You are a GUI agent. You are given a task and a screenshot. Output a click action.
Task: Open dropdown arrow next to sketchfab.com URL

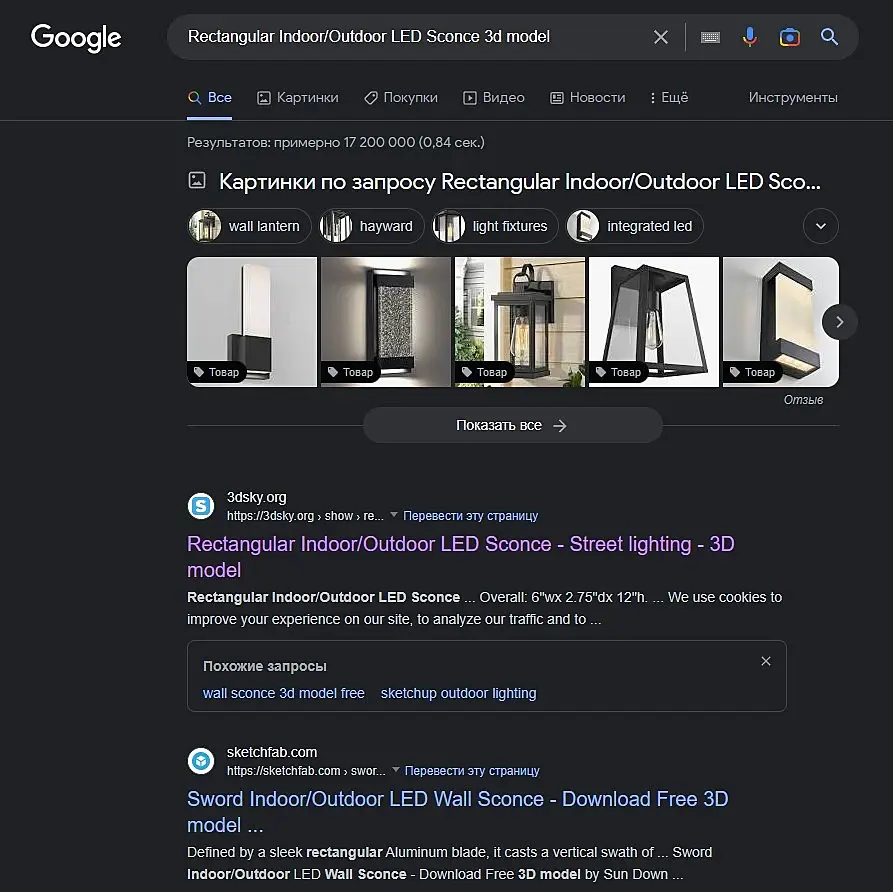click(x=395, y=770)
